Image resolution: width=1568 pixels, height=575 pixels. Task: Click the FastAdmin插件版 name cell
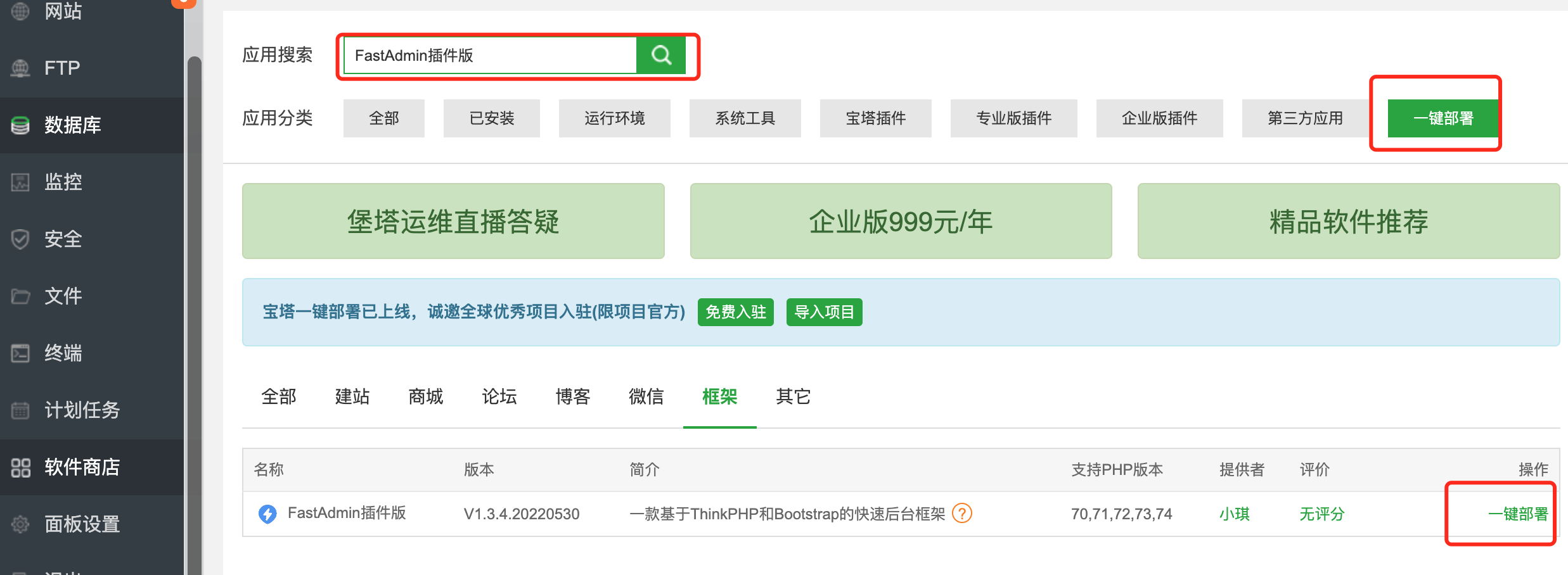point(347,513)
